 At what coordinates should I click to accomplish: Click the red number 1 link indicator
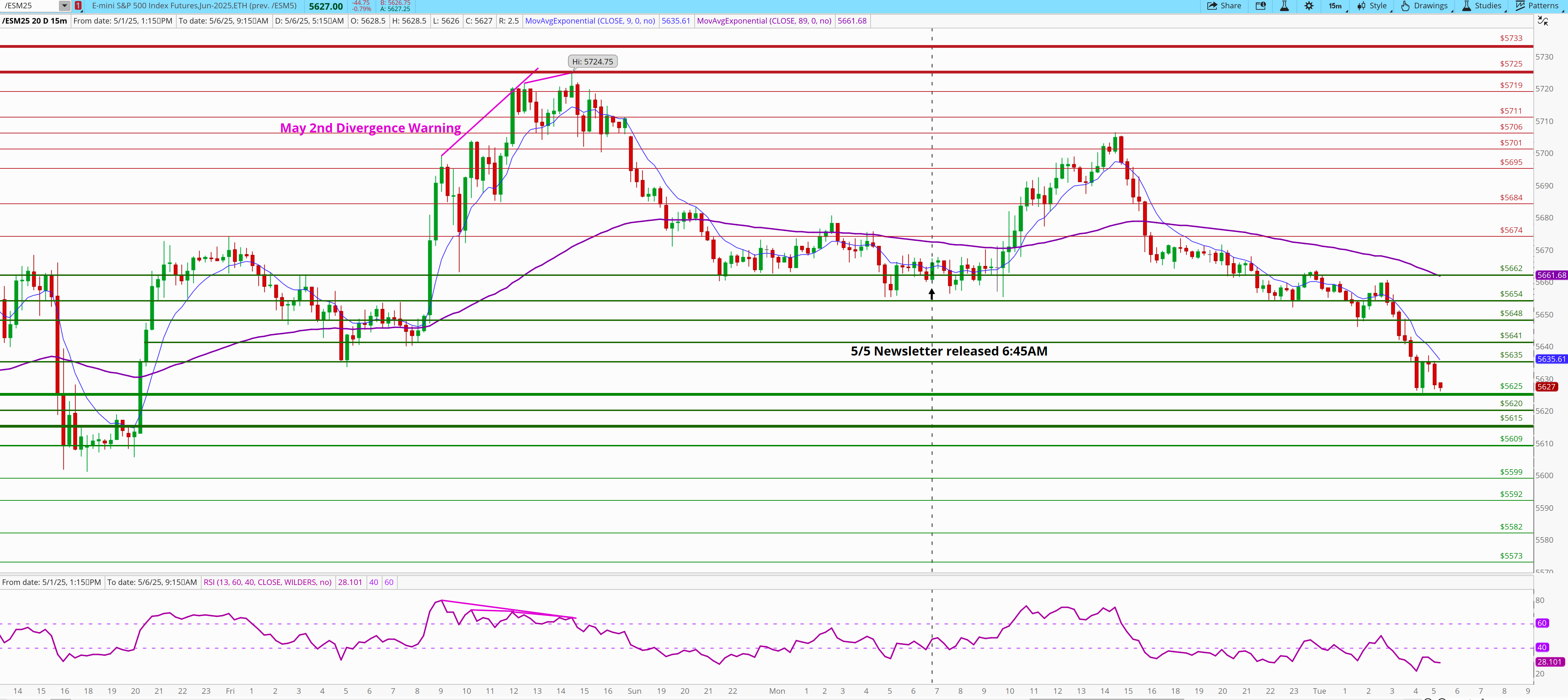(x=79, y=6)
